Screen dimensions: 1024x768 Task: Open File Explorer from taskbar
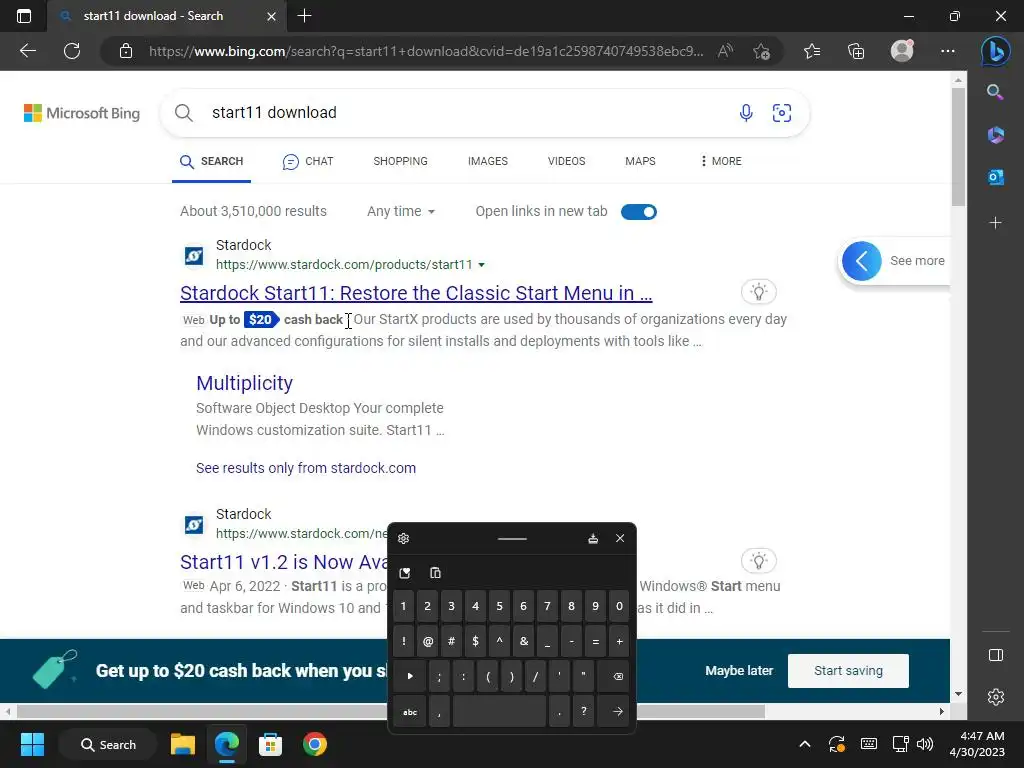pos(183,744)
